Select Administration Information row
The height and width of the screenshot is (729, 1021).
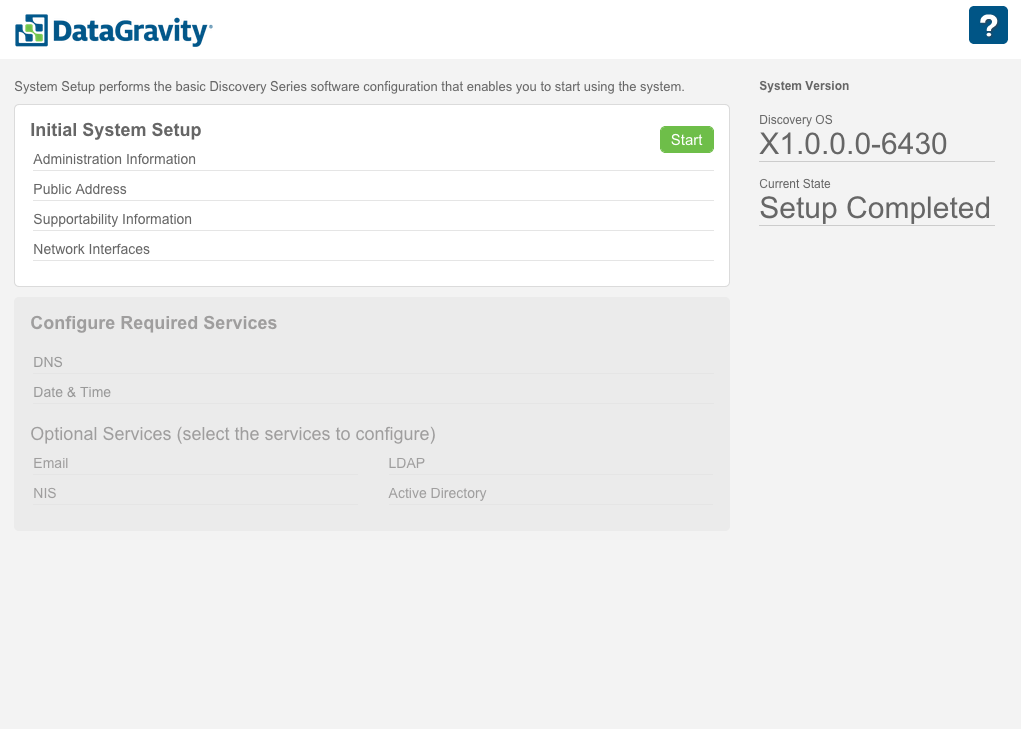coord(114,159)
